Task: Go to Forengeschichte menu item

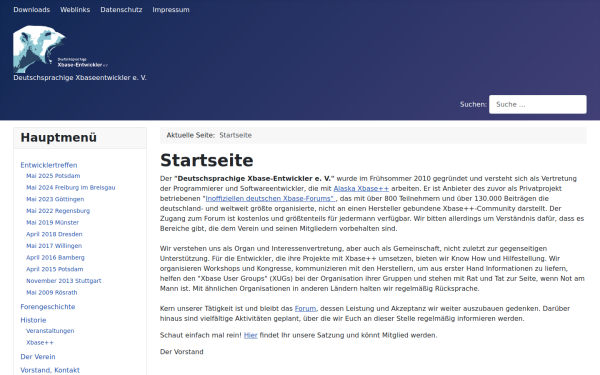Action: click(48, 307)
